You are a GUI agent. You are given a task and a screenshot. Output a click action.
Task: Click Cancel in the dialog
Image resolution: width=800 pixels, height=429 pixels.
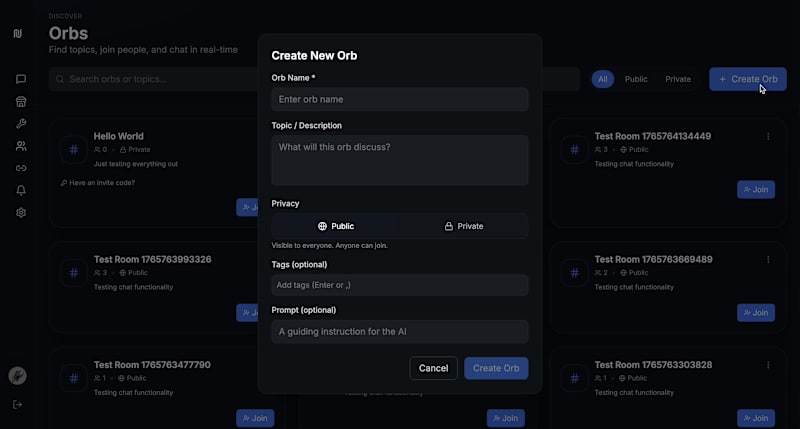433,368
